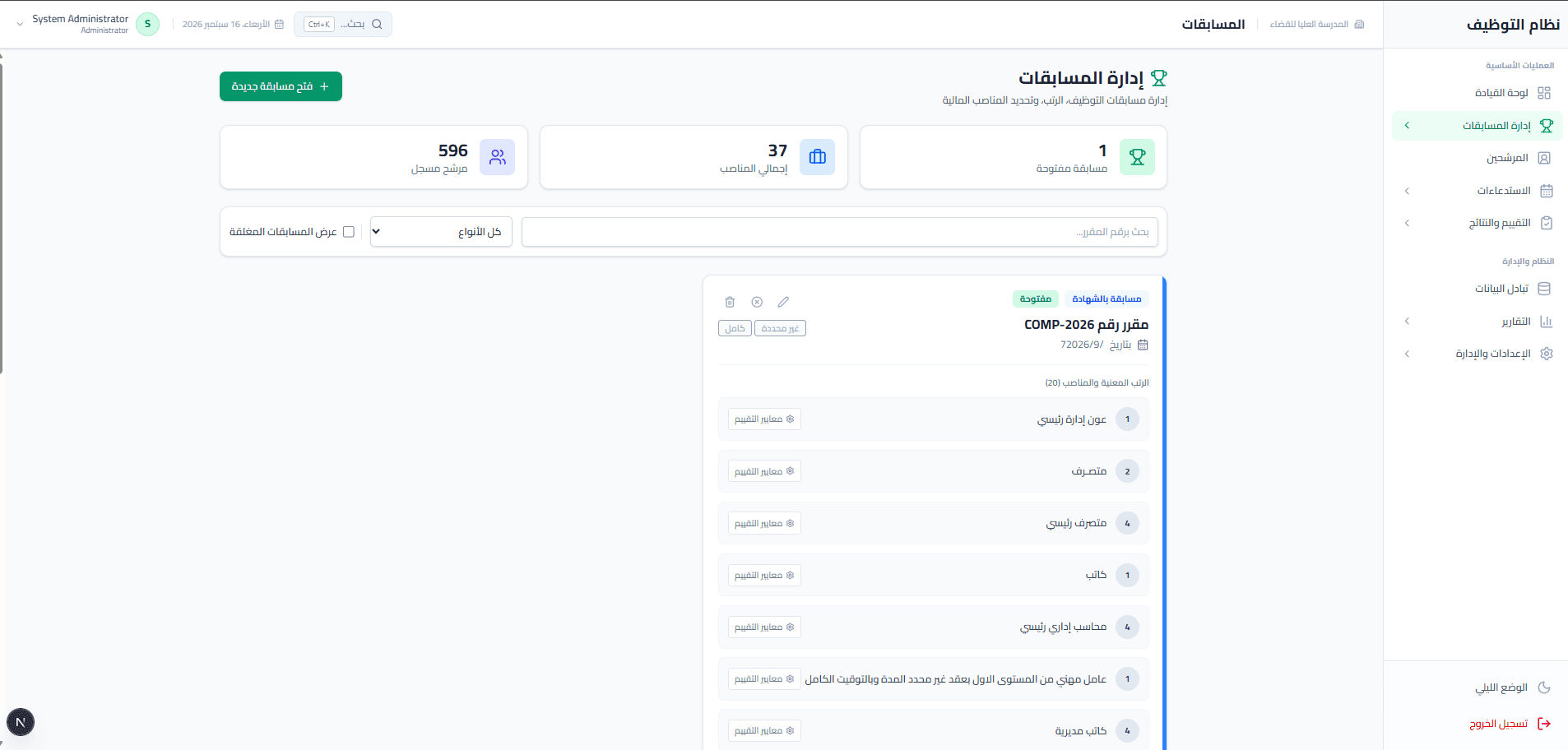Click the round N icon at bottom-left corner
This screenshot has width=1568, height=750.
21,723
